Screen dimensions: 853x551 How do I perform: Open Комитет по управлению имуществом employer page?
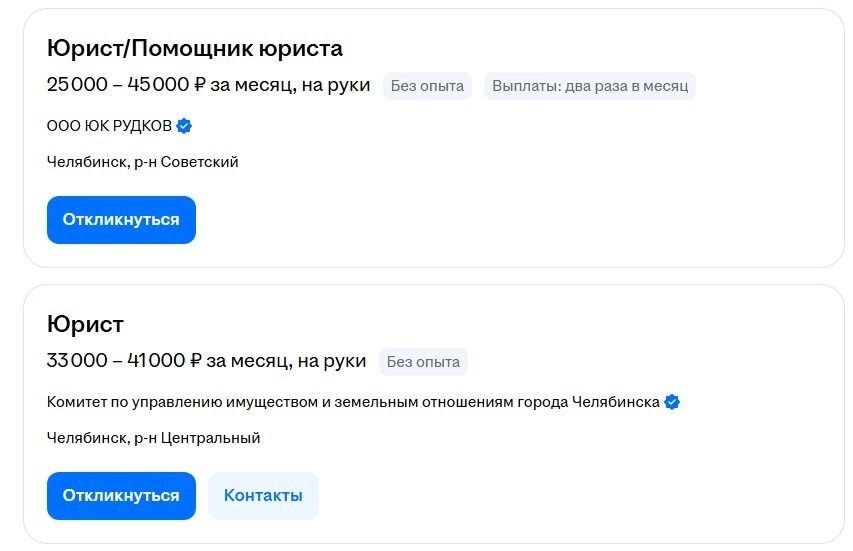[x=353, y=402]
